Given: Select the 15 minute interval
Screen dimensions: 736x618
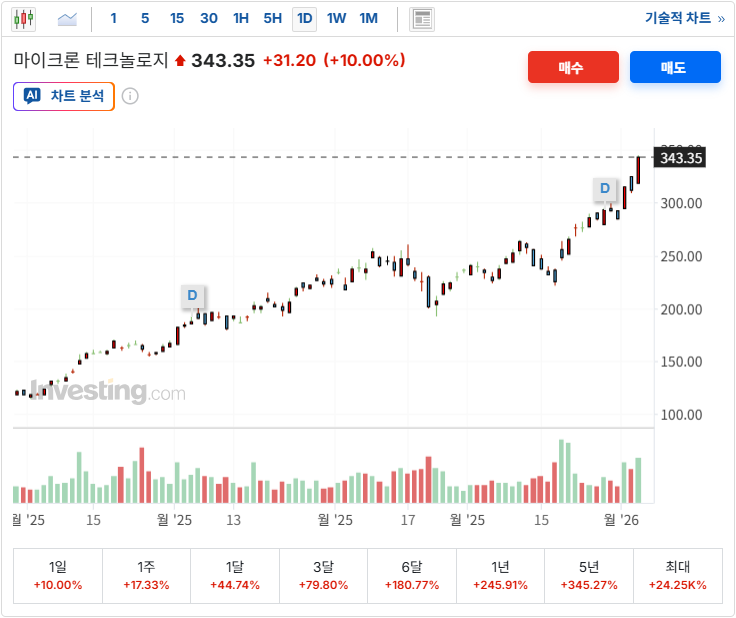Looking at the screenshot, I should tap(177, 19).
